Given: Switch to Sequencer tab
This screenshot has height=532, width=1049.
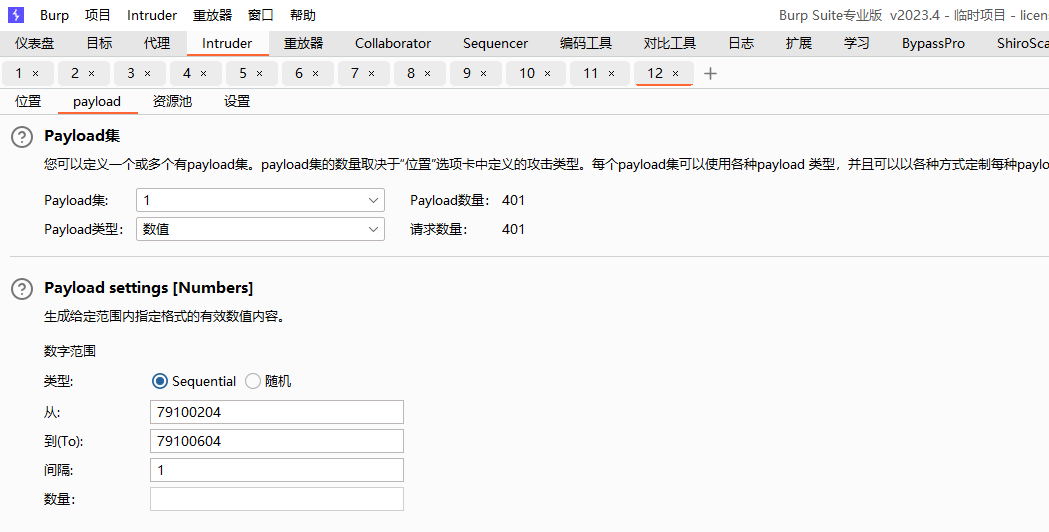Looking at the screenshot, I should coord(495,43).
